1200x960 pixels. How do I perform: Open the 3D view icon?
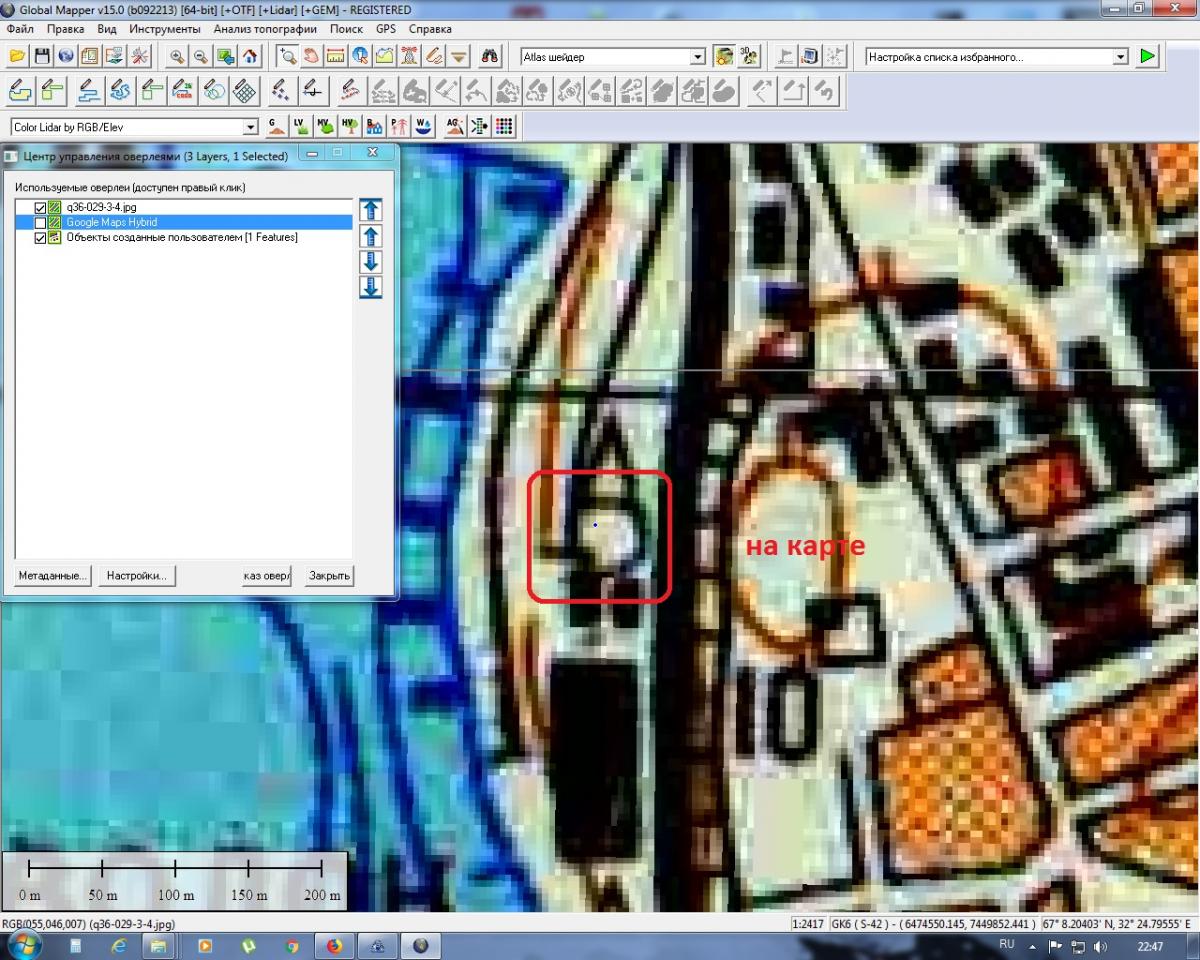point(749,56)
